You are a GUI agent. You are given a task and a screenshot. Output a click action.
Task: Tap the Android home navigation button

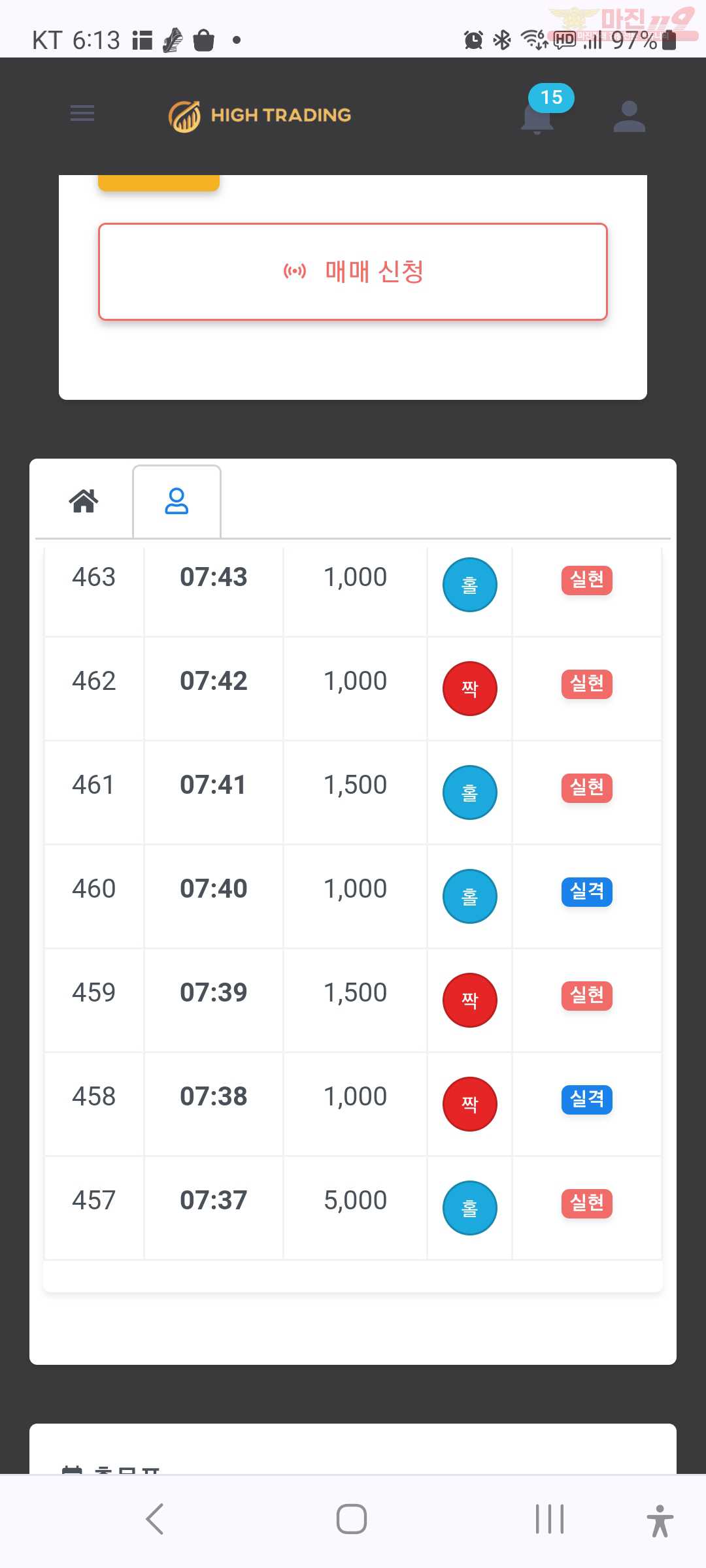tap(352, 1519)
